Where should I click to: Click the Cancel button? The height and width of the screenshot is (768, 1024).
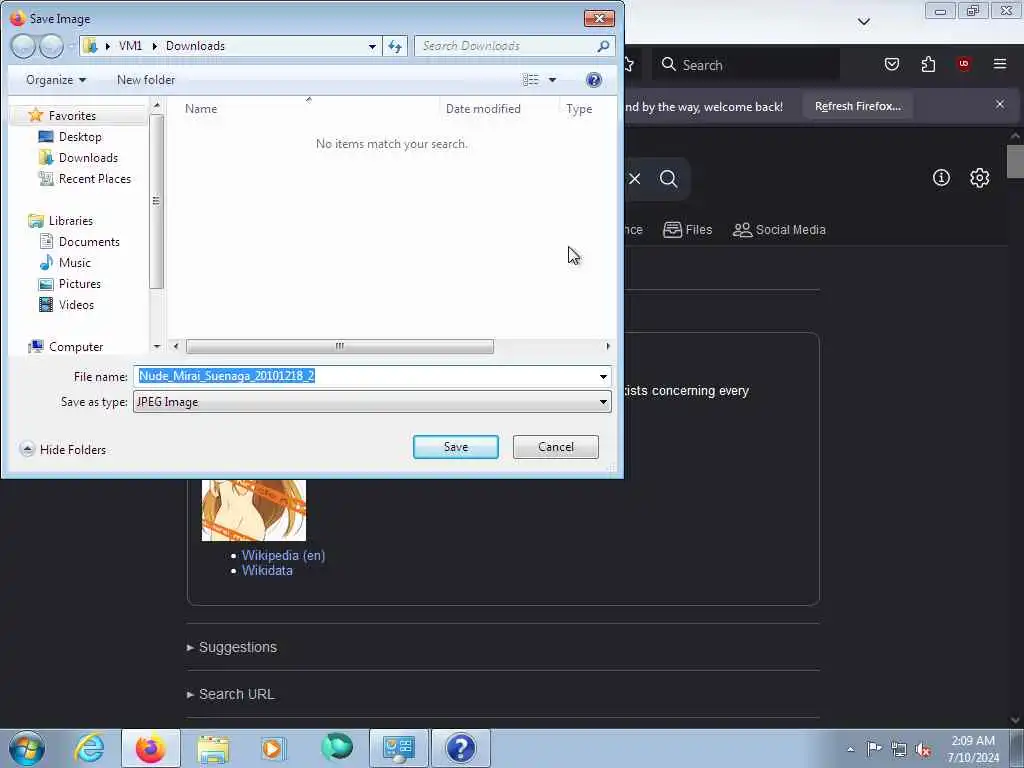(x=556, y=447)
